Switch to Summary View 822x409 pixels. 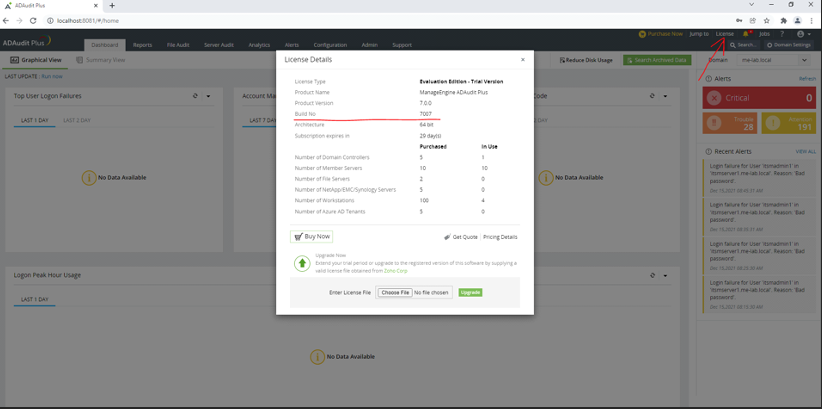click(x=101, y=60)
